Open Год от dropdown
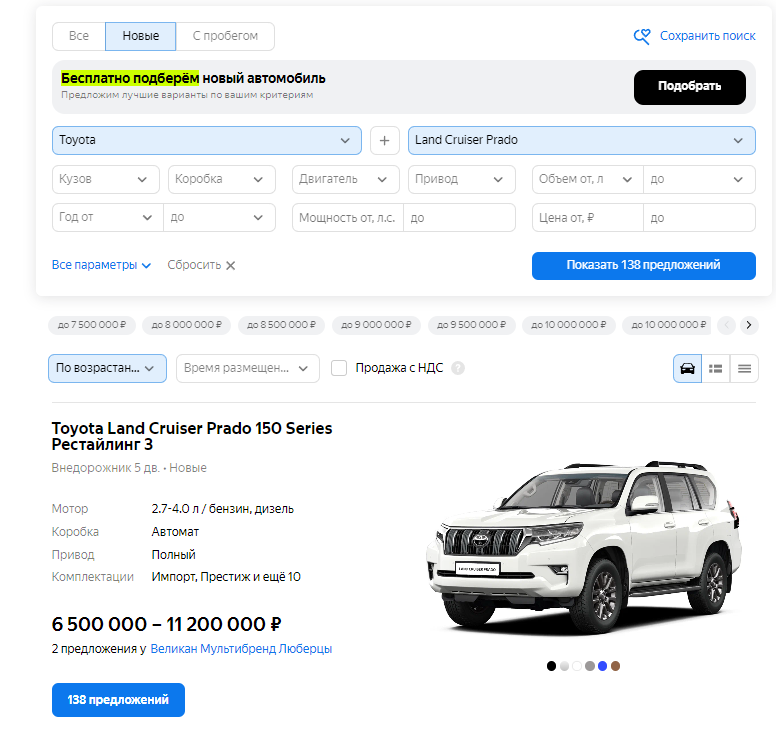The image size is (776, 731). pos(107,217)
